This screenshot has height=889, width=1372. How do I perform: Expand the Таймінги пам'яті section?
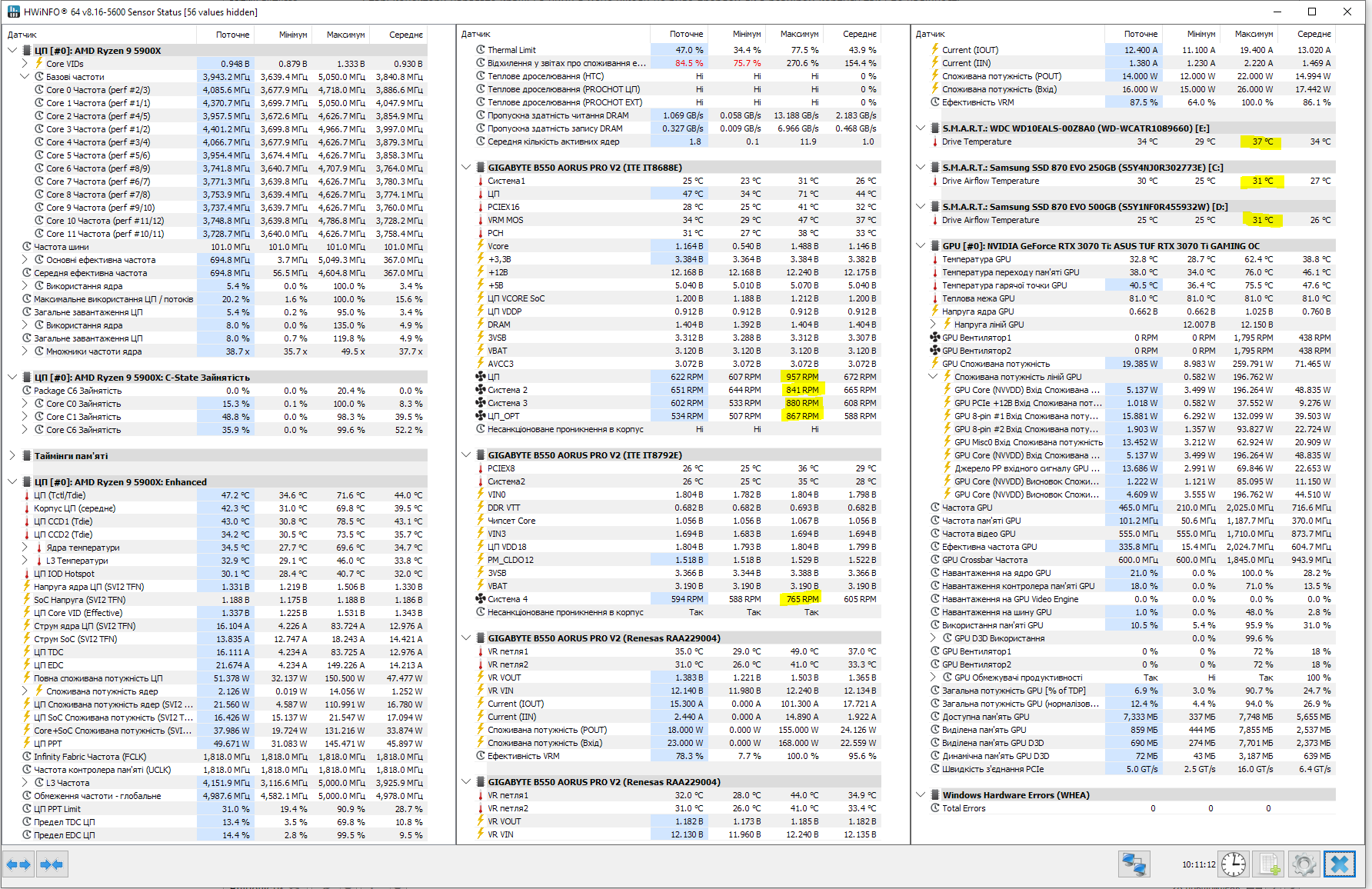tap(12, 456)
